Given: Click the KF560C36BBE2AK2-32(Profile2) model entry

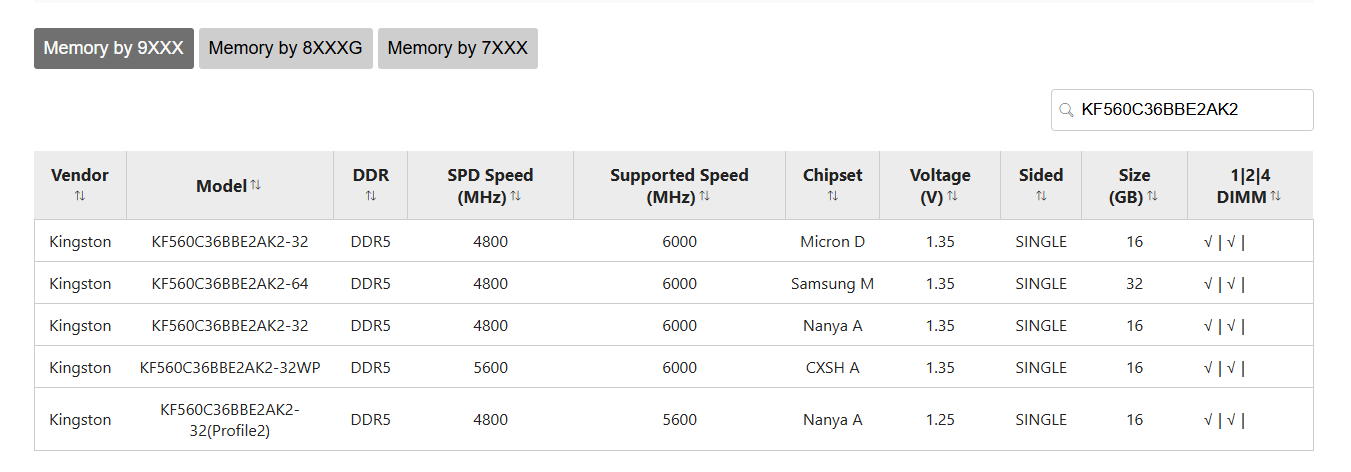Looking at the screenshot, I should point(230,420).
